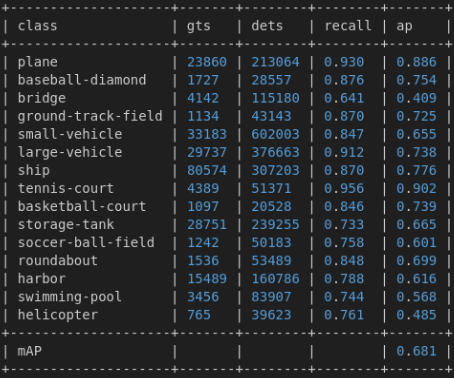Click harbor recall value 0.788
This screenshot has width=454, height=378.
coord(344,278)
